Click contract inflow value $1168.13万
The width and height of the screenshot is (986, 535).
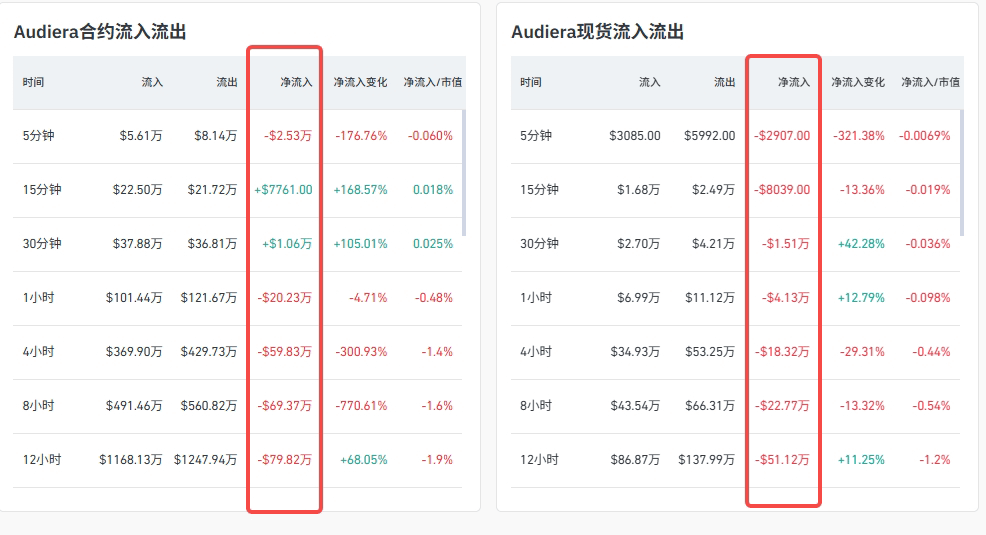coord(131,460)
